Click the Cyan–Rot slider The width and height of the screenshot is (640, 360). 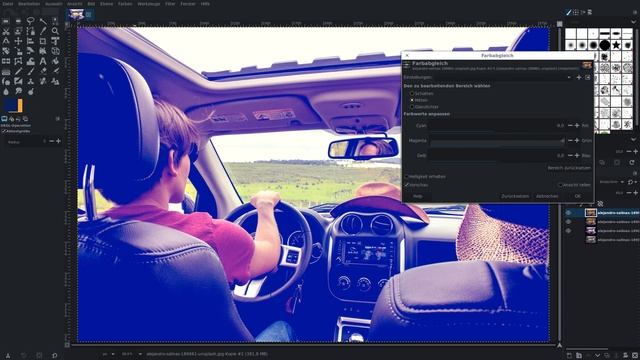497,126
